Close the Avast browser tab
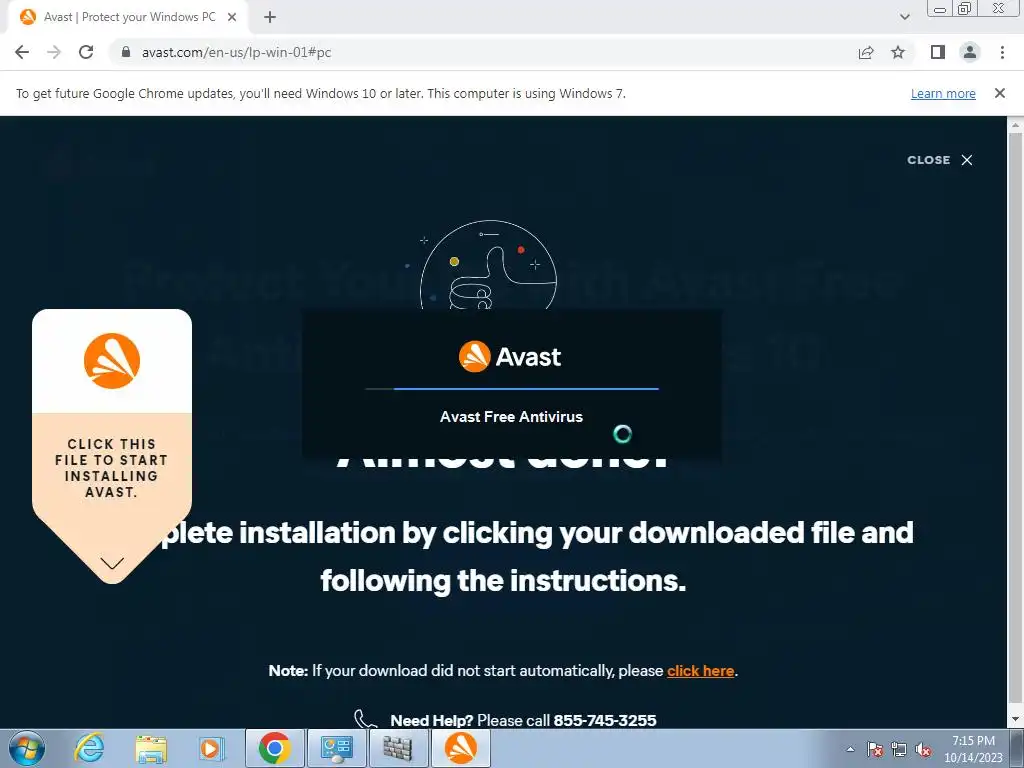Viewport: 1024px width, 768px height. tap(232, 17)
